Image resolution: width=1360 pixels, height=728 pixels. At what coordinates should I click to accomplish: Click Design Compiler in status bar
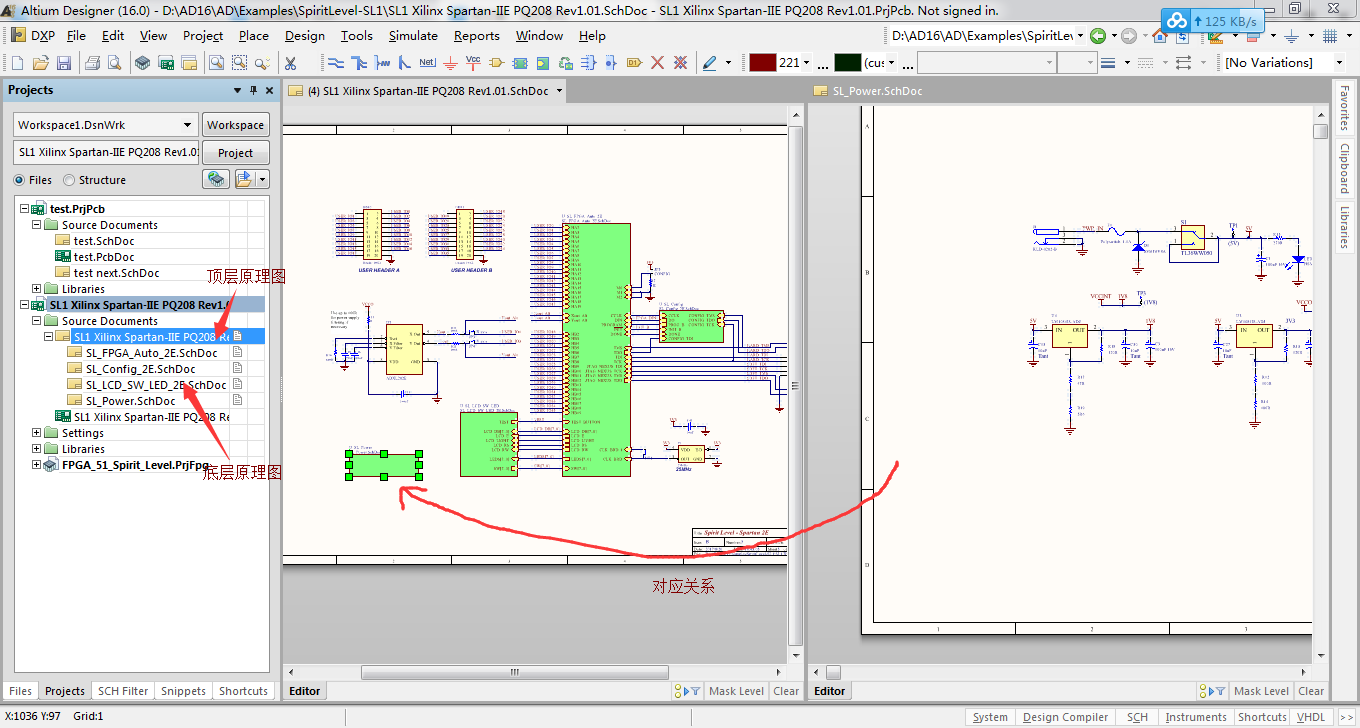tap(1065, 717)
